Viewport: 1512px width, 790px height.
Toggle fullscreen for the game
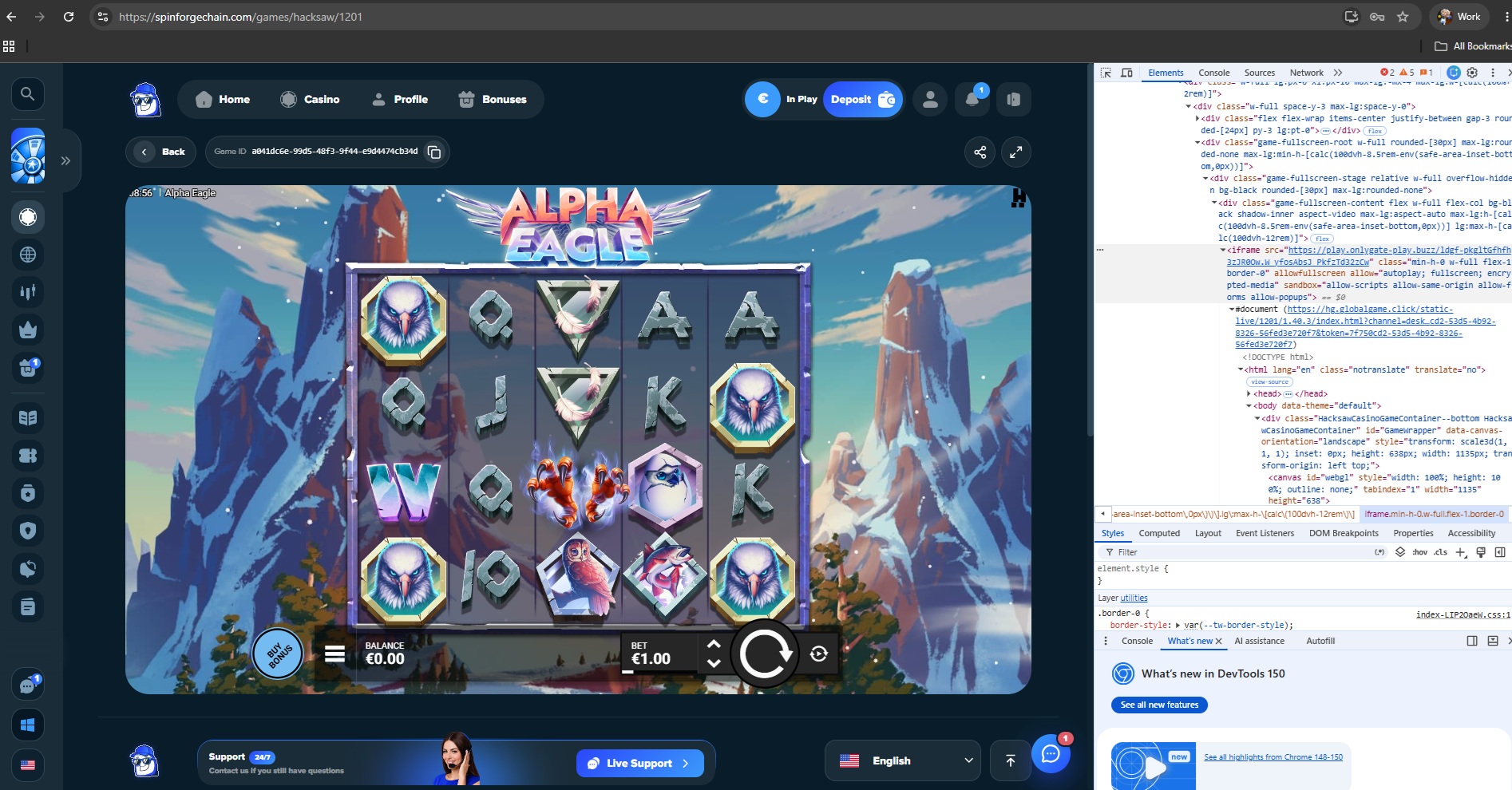(1015, 152)
